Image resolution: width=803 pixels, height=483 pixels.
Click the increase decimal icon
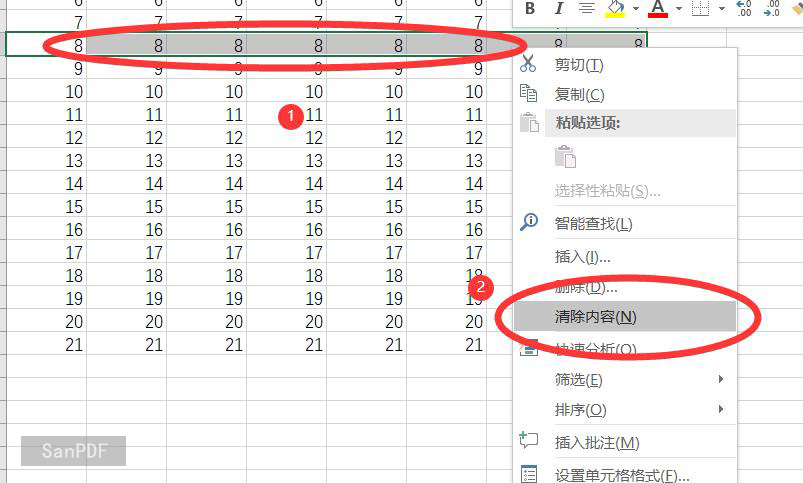click(x=744, y=8)
